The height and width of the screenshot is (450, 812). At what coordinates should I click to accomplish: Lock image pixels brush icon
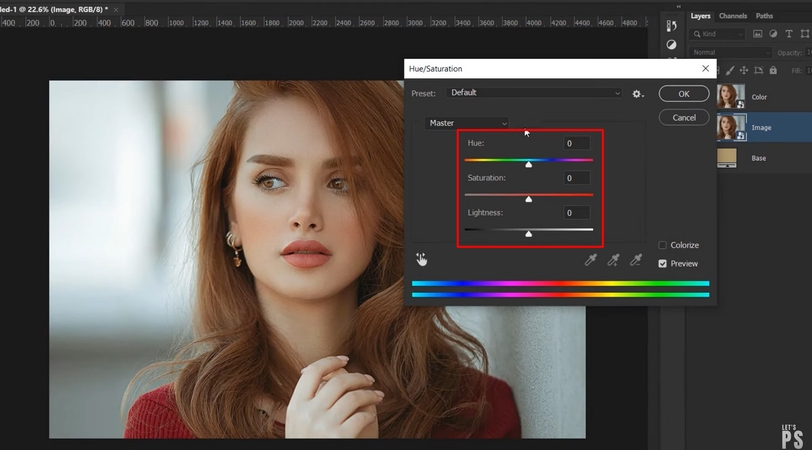(x=730, y=70)
